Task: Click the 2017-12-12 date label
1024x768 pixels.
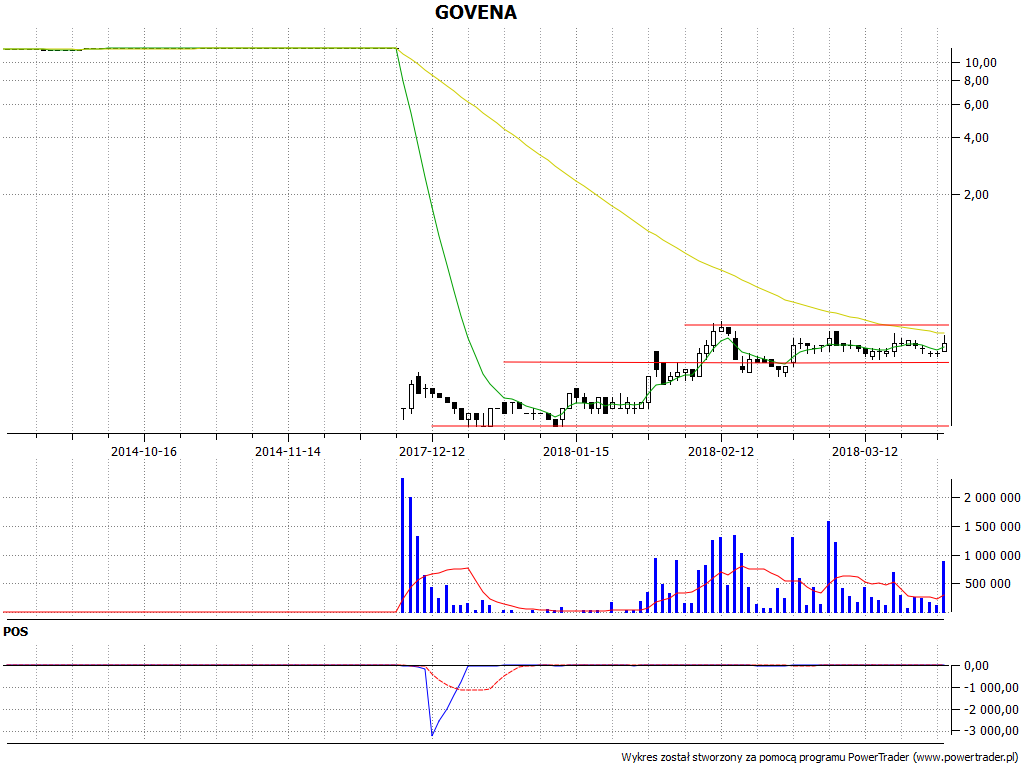Action: pyautogui.click(x=432, y=452)
